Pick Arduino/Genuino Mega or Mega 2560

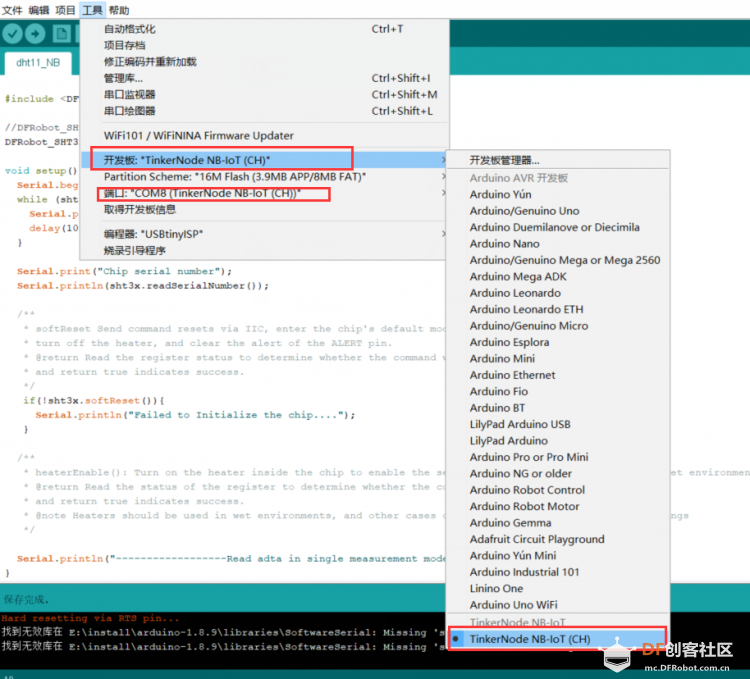click(558, 260)
